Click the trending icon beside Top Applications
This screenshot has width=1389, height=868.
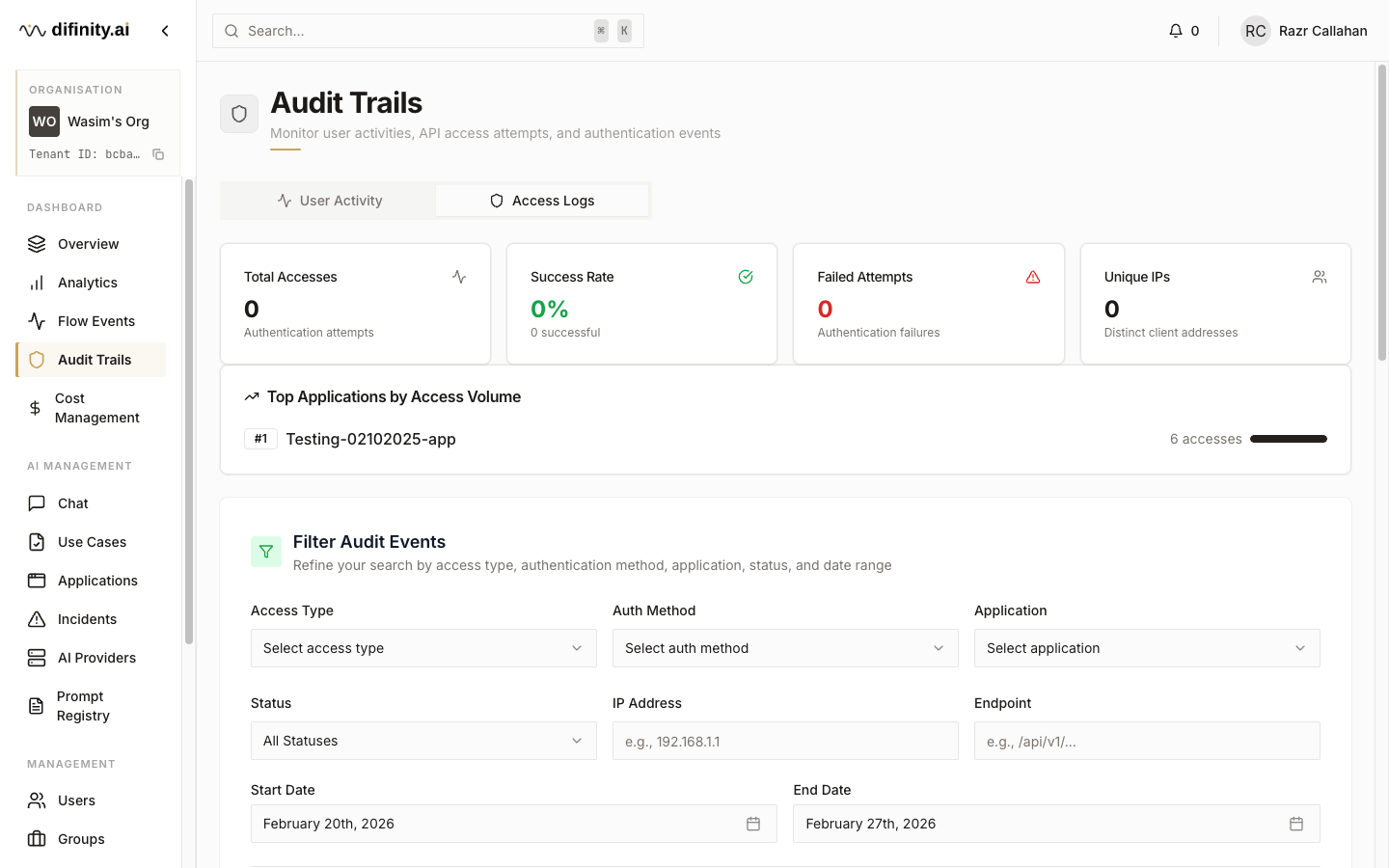[252, 396]
